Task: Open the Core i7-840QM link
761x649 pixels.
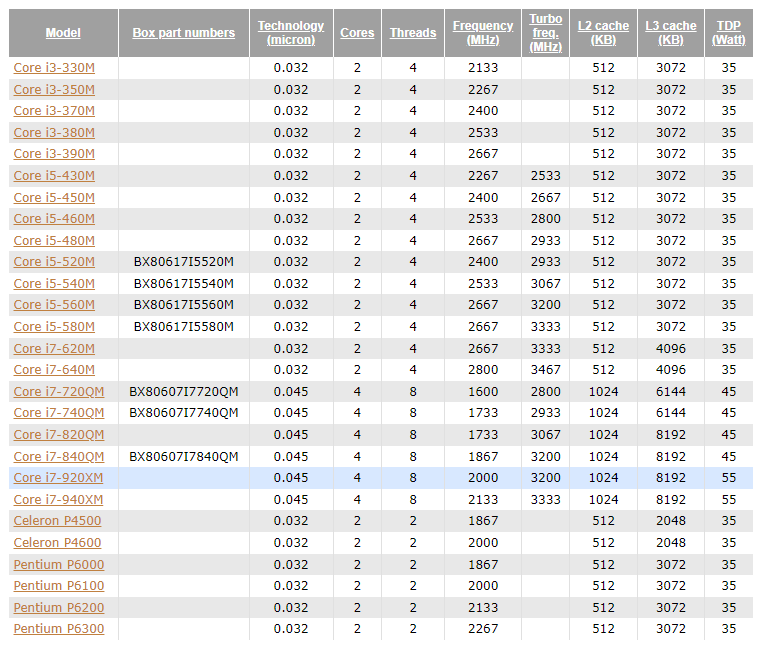Action: [x=59, y=457]
